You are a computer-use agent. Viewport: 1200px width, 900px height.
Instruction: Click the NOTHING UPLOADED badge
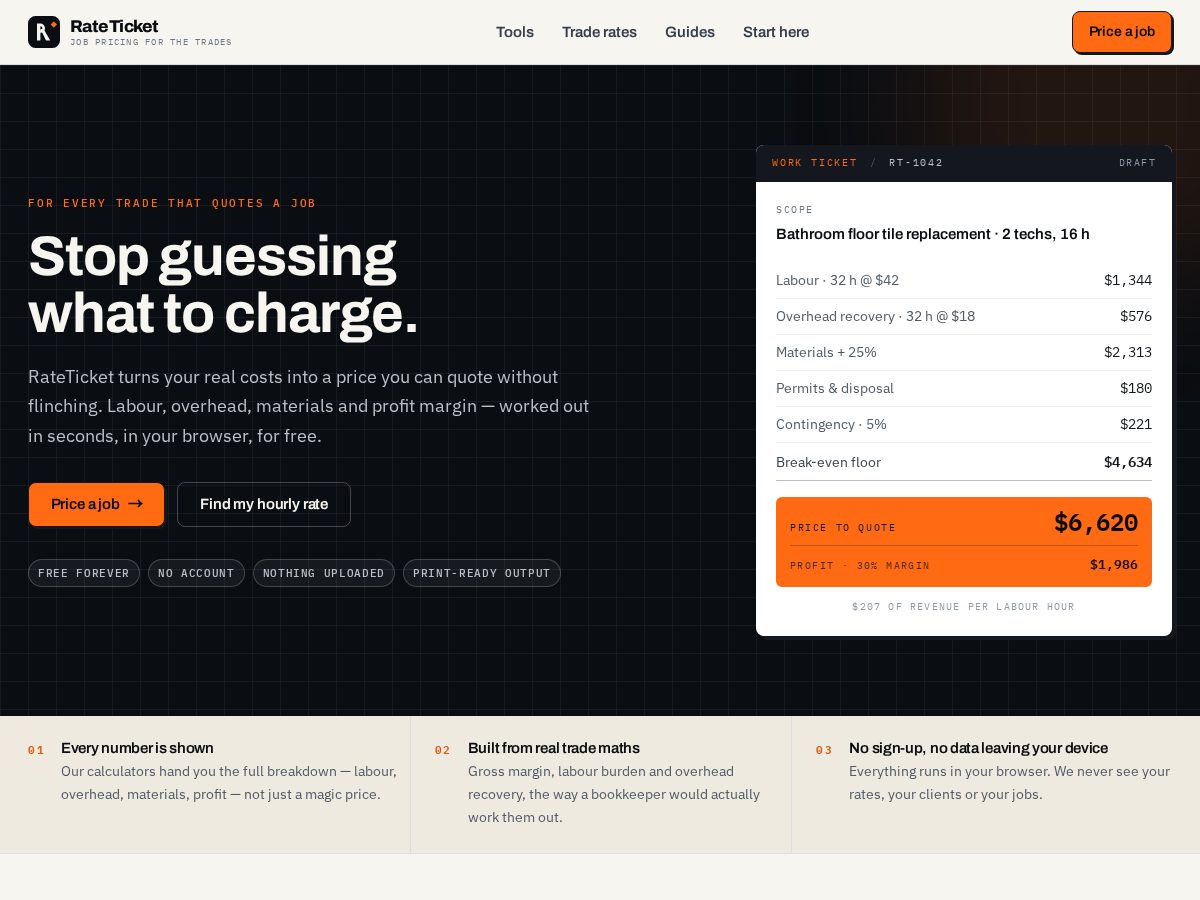coord(324,573)
